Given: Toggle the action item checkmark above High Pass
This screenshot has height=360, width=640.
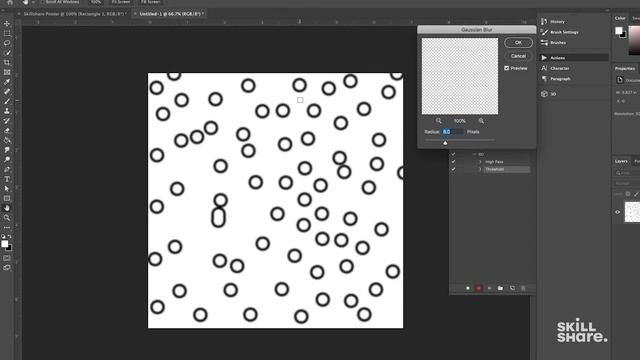Looking at the screenshot, I should 453,154.
